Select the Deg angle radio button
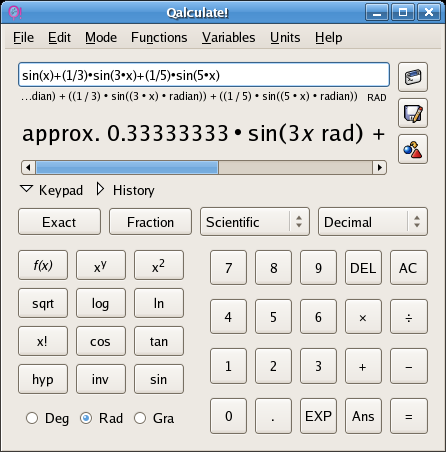This screenshot has width=446, height=452. coord(32,418)
